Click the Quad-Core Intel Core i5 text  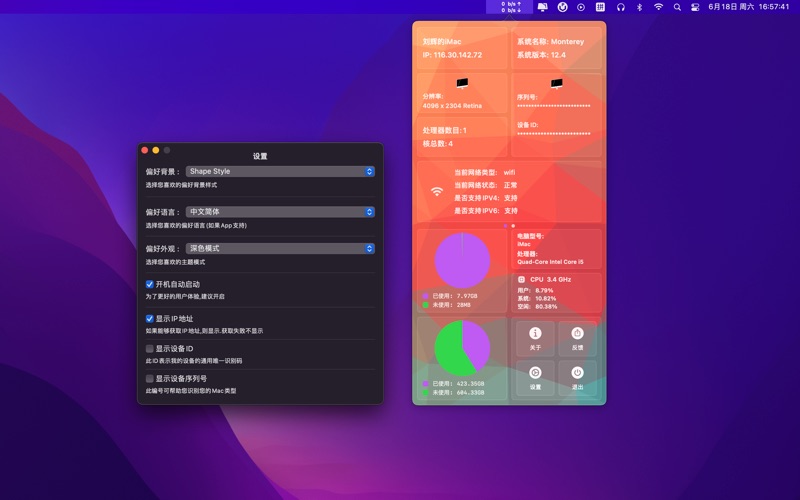(551, 262)
